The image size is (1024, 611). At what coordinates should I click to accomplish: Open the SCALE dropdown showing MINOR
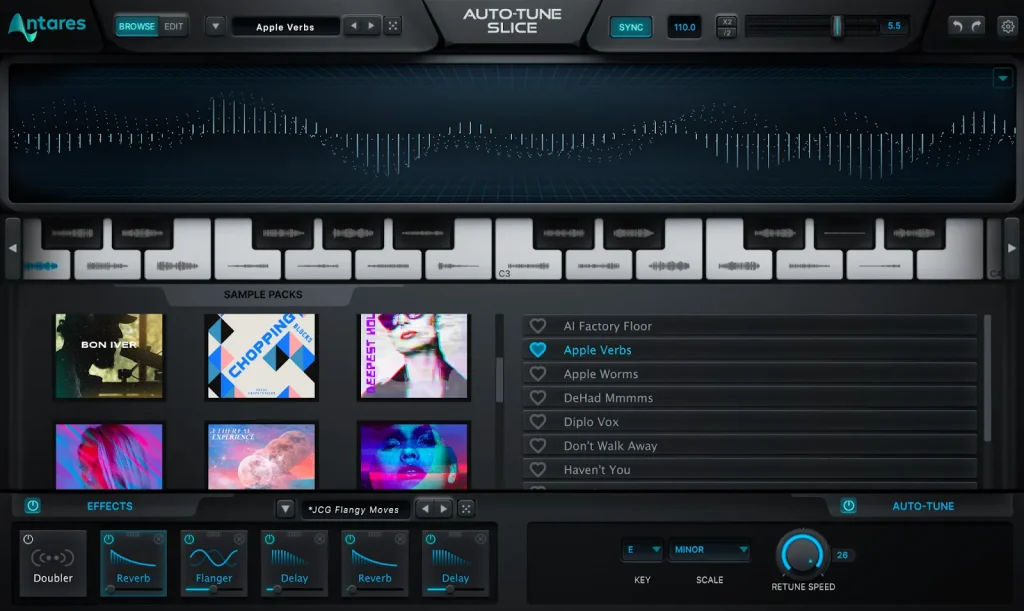click(709, 549)
